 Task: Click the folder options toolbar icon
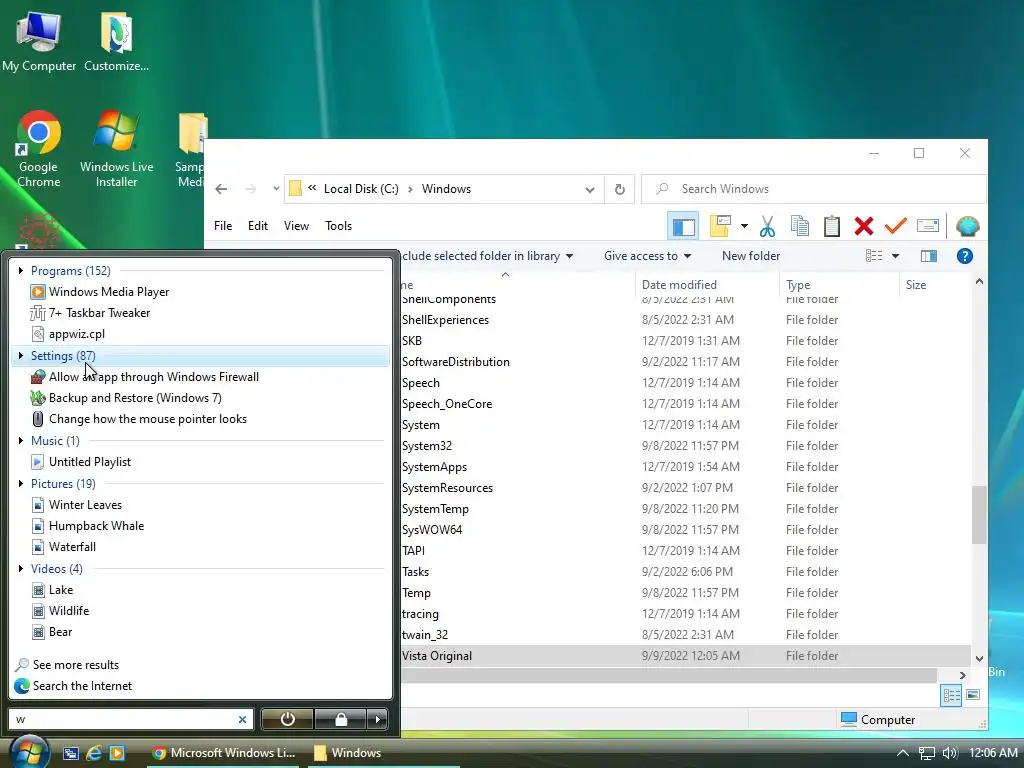click(x=720, y=227)
